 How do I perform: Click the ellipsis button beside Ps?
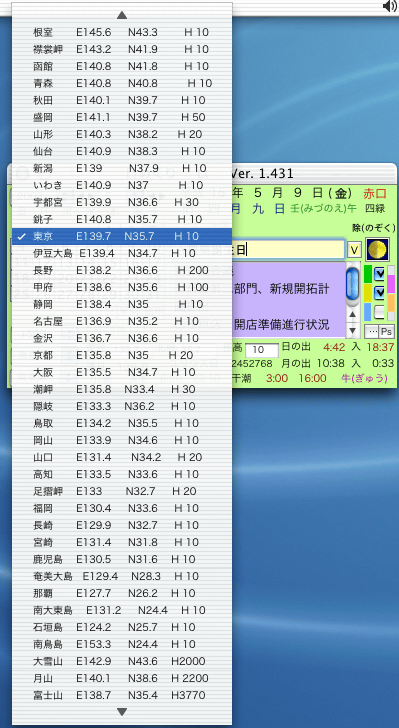[x=372, y=332]
